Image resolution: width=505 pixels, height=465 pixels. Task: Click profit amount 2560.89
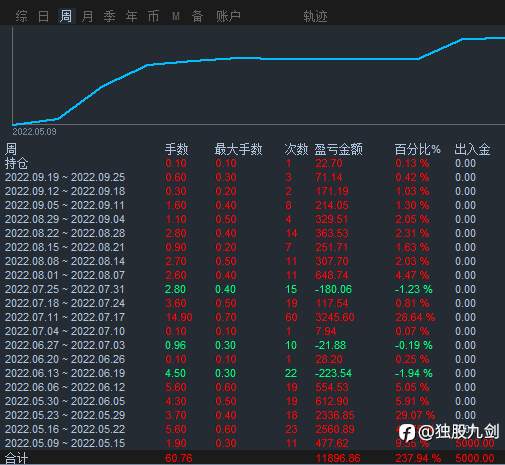point(335,429)
